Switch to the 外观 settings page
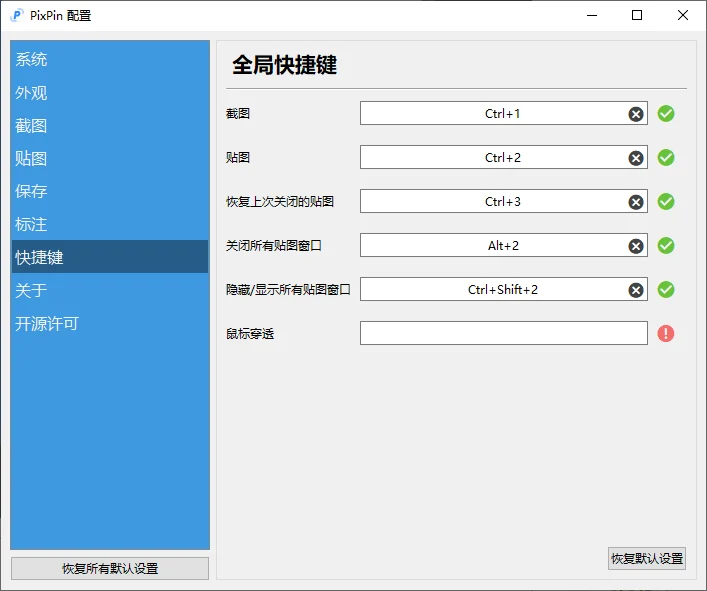 [32, 93]
